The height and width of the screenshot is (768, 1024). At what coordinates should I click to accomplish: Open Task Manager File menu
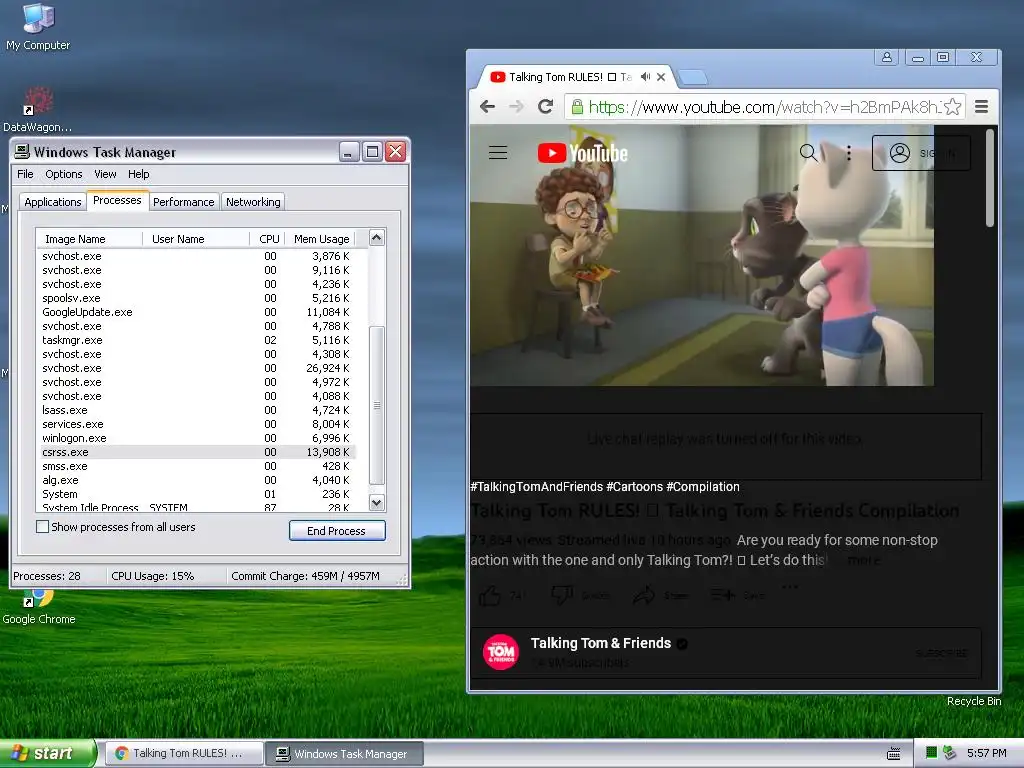(x=25, y=174)
